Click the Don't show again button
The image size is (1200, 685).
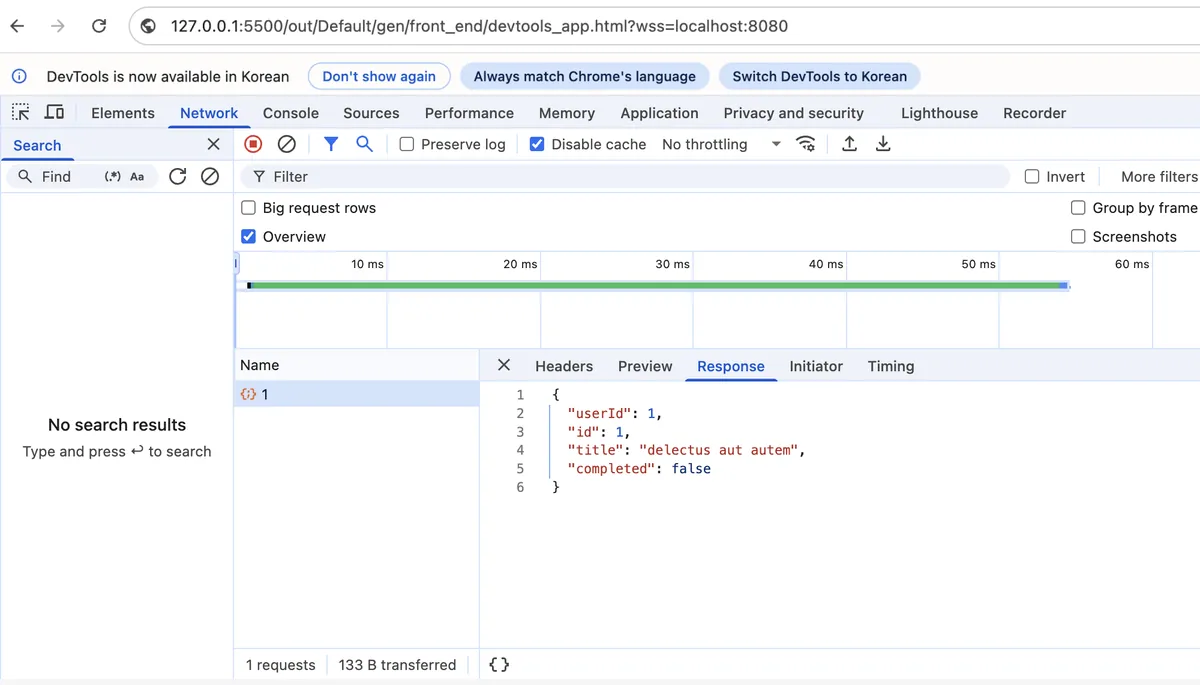point(379,76)
